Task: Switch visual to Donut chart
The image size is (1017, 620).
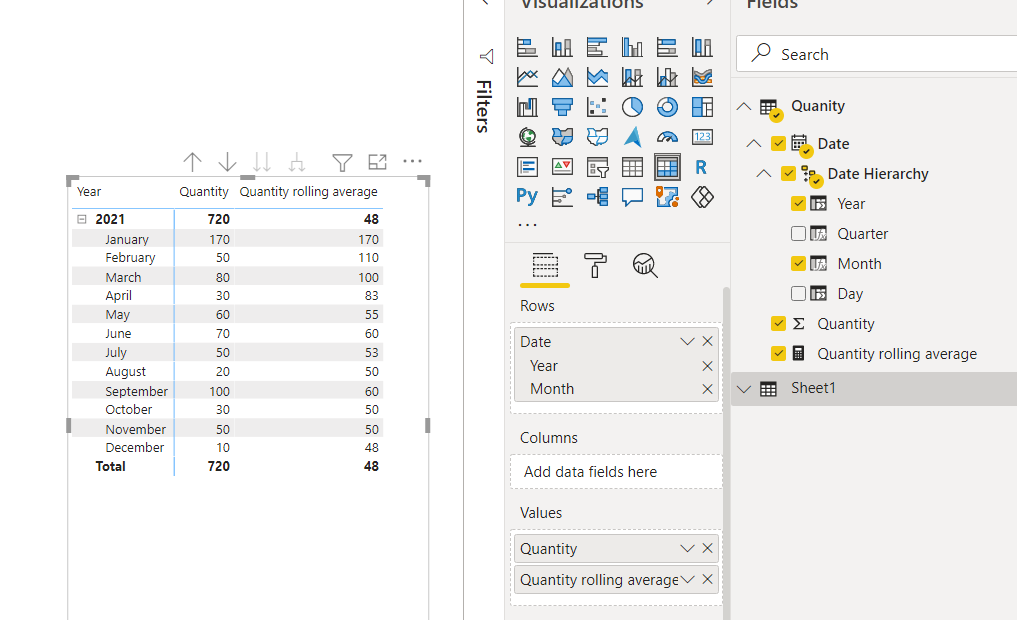Action: pos(667,107)
